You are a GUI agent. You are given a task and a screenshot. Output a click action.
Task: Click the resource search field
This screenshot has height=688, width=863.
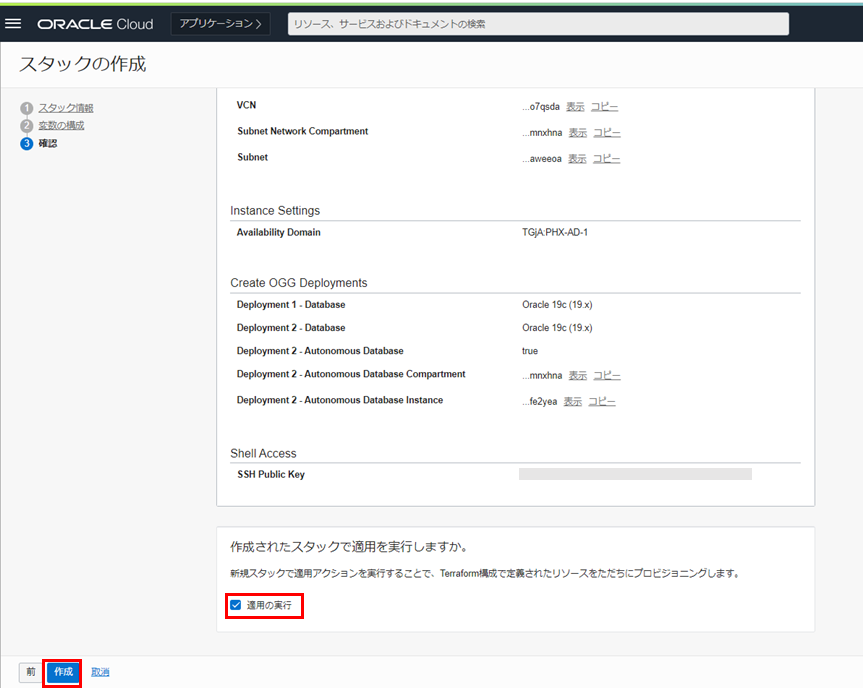click(538, 24)
